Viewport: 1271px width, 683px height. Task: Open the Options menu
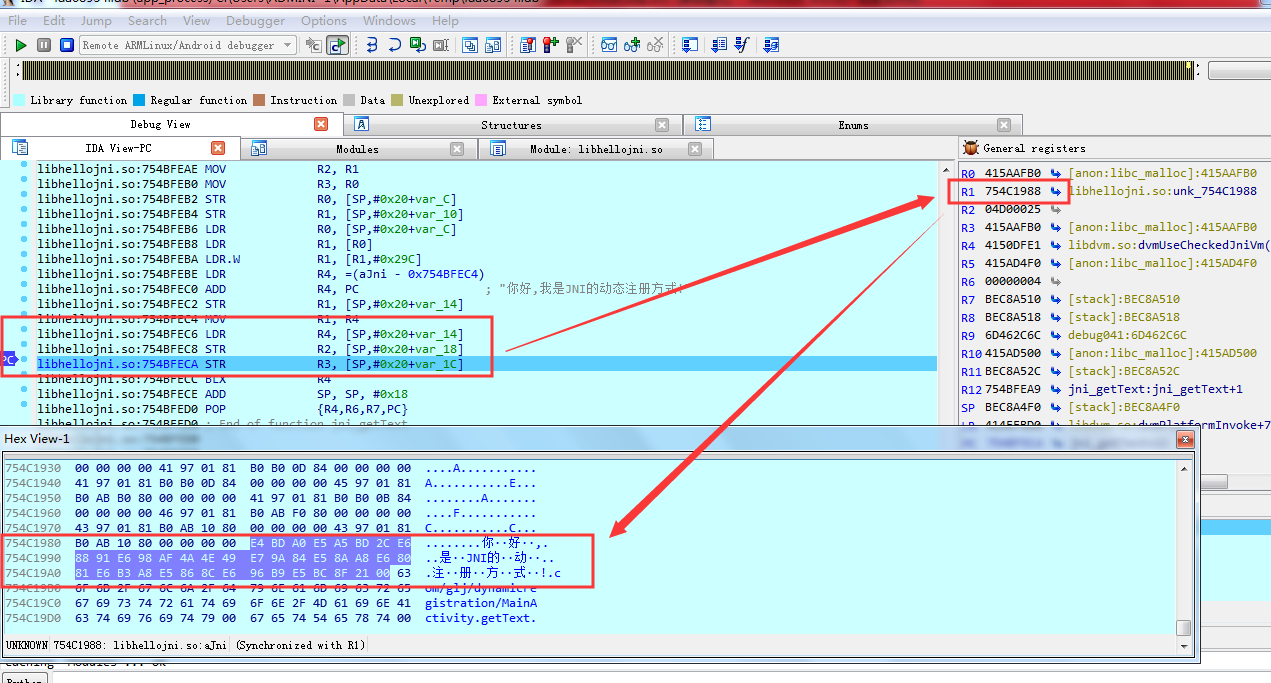coord(324,20)
